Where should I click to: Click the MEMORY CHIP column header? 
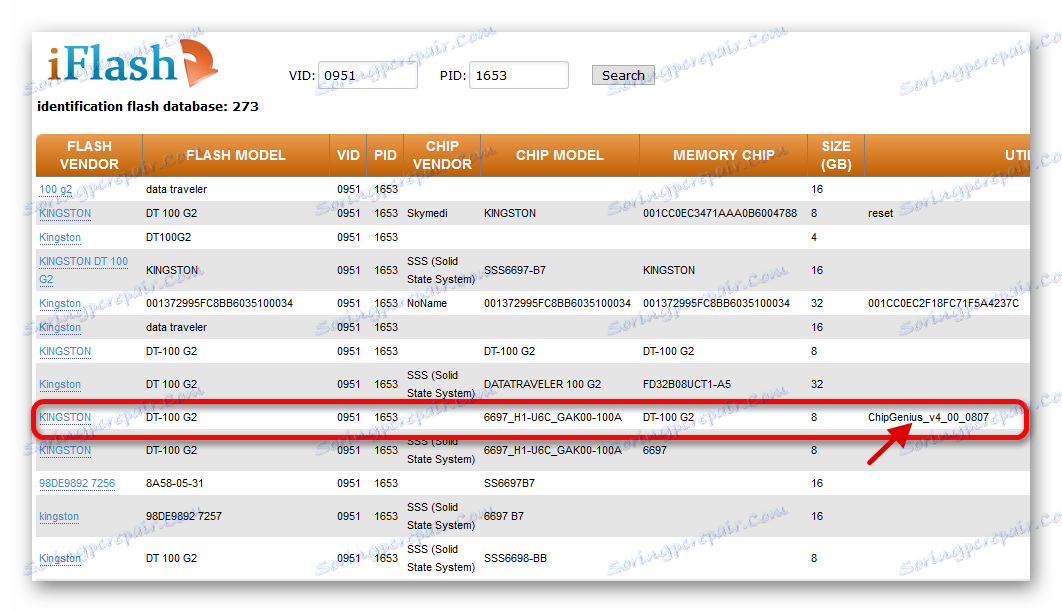click(x=723, y=155)
